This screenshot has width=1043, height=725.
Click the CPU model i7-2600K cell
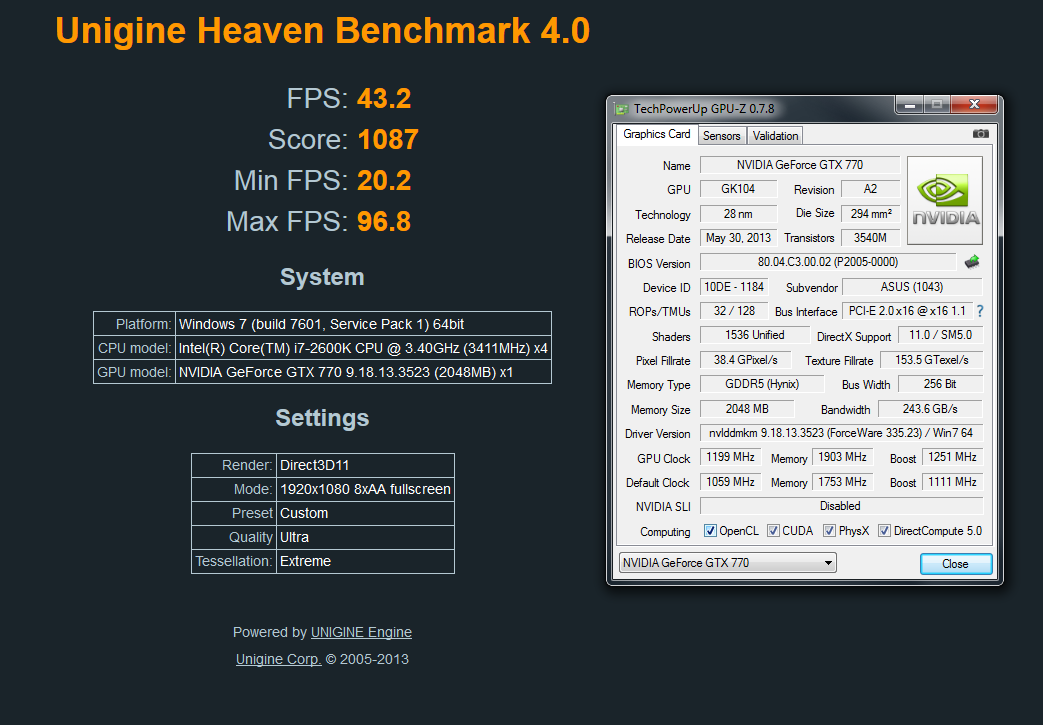[363, 348]
